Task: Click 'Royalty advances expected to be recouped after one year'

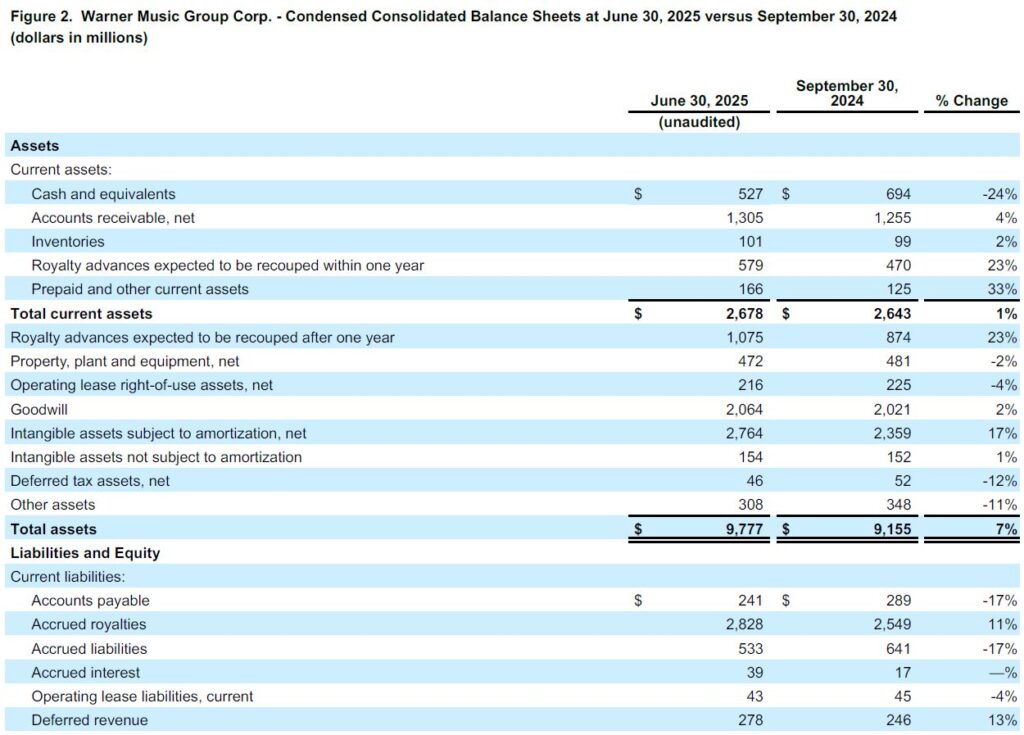Action: click(x=202, y=338)
